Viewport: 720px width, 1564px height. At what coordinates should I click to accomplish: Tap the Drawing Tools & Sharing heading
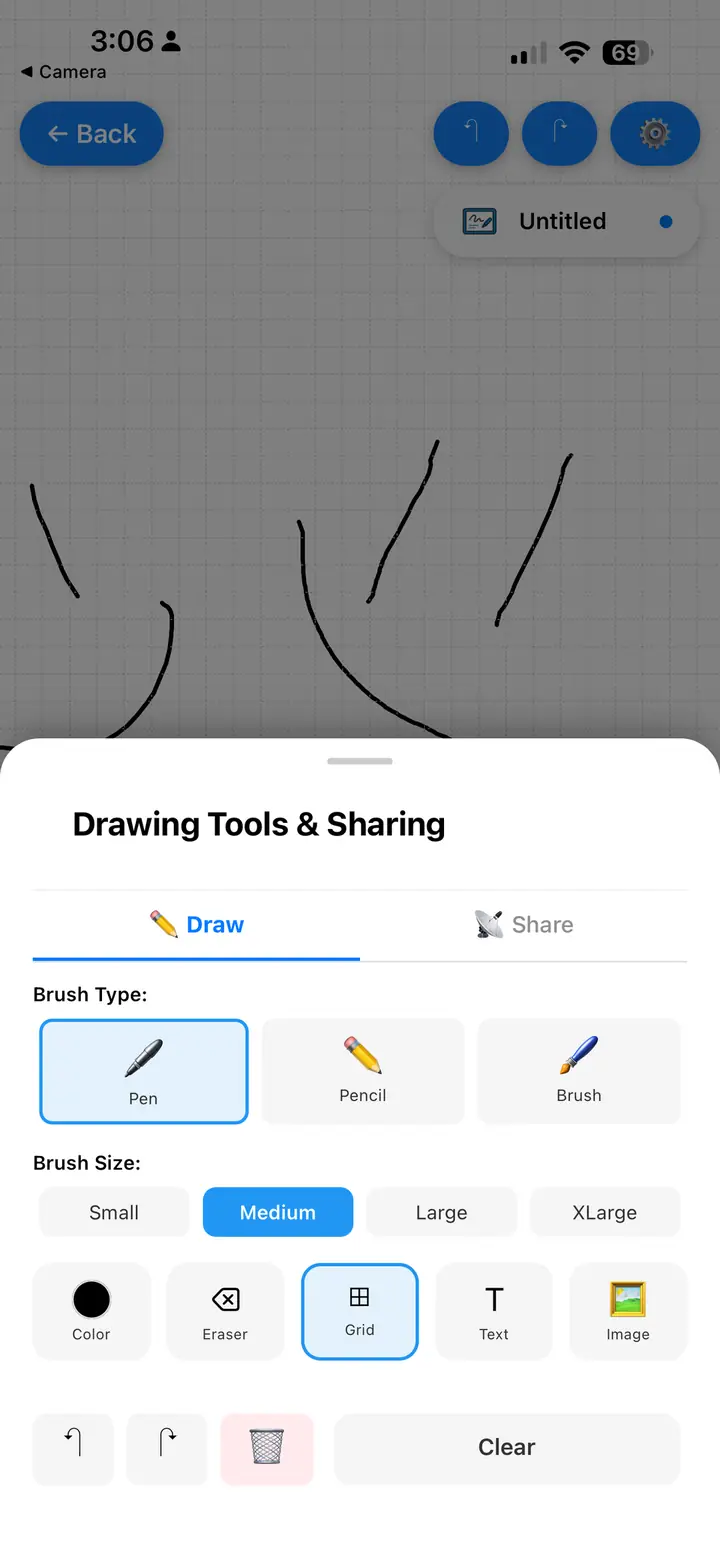(x=259, y=825)
